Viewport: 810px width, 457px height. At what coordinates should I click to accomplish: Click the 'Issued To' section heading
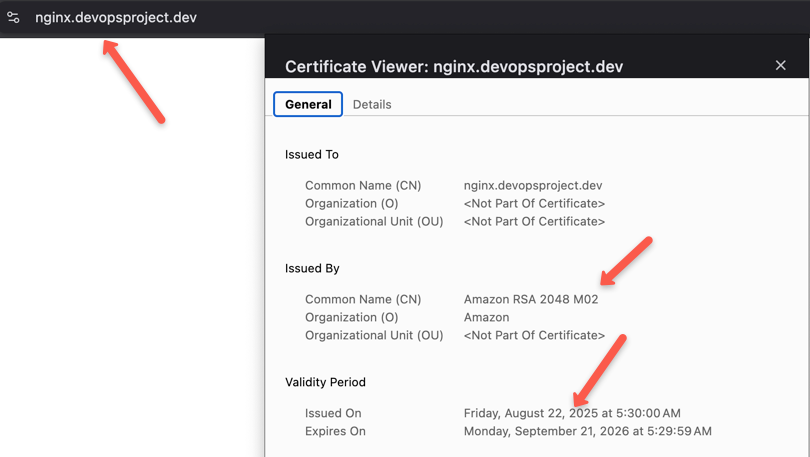pos(311,154)
